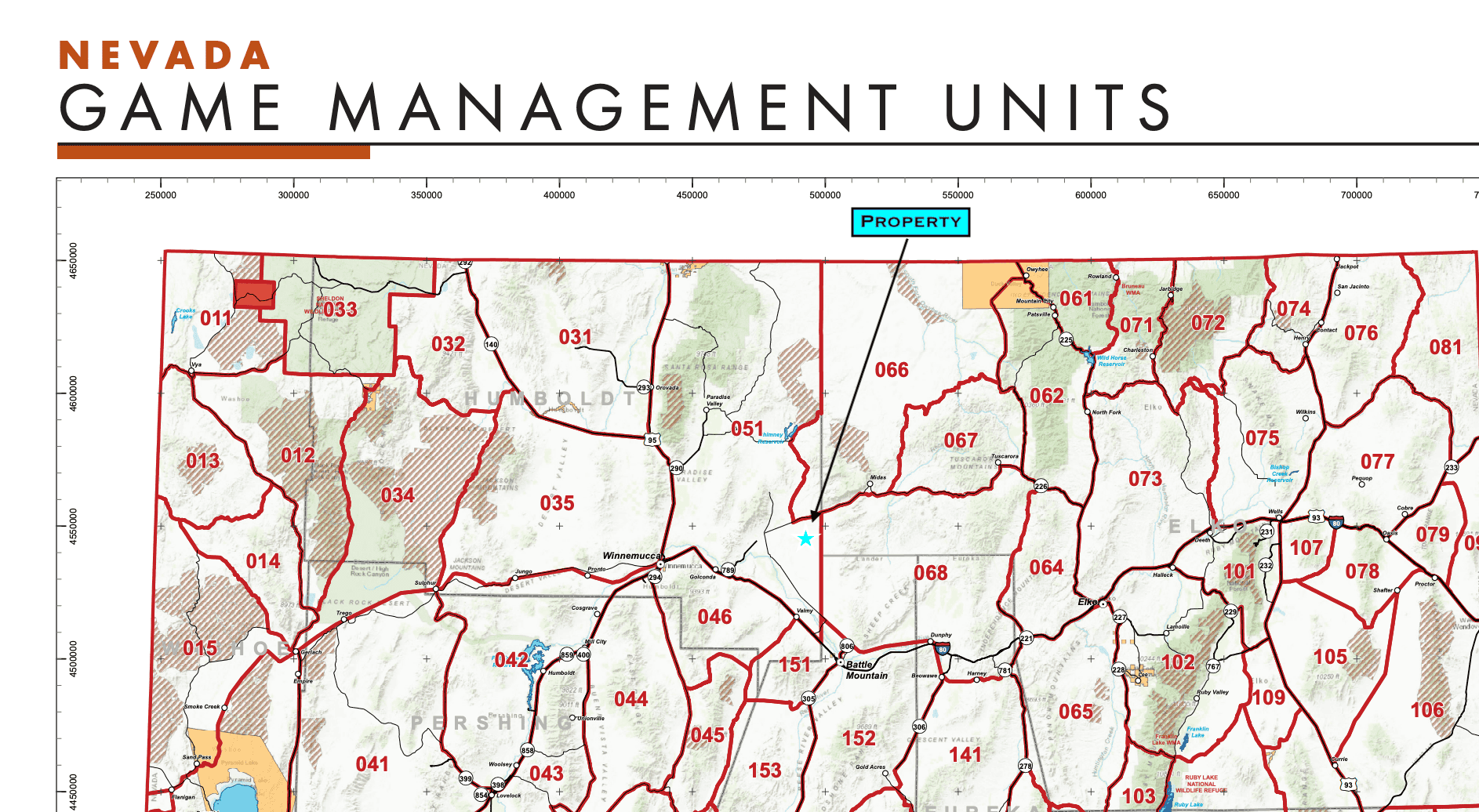Click unit label 042 by the reservoir
This screenshot has height=812, width=1479.
511,660
